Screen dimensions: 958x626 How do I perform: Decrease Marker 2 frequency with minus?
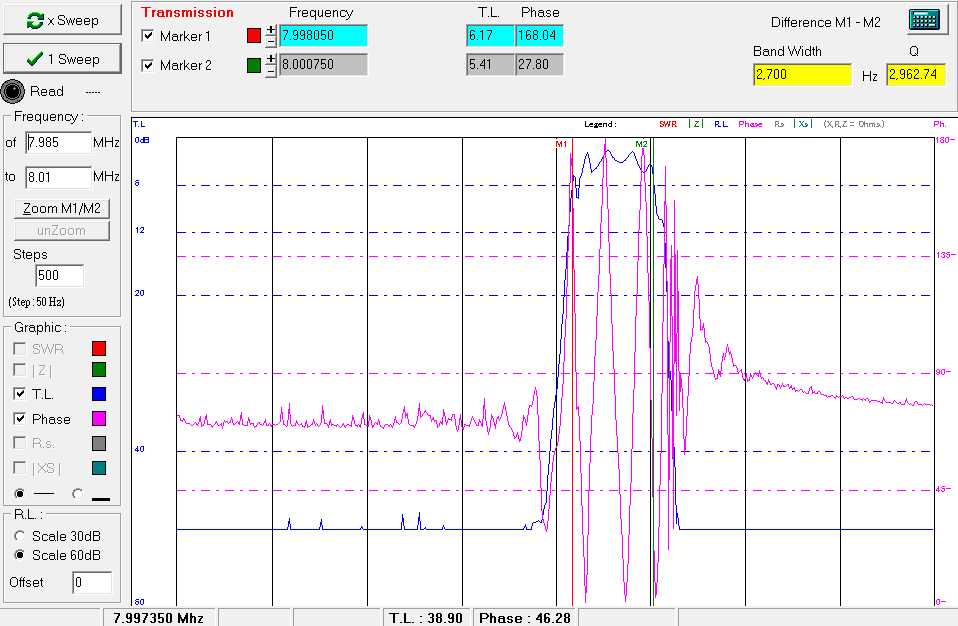pyautogui.click(x=270, y=71)
